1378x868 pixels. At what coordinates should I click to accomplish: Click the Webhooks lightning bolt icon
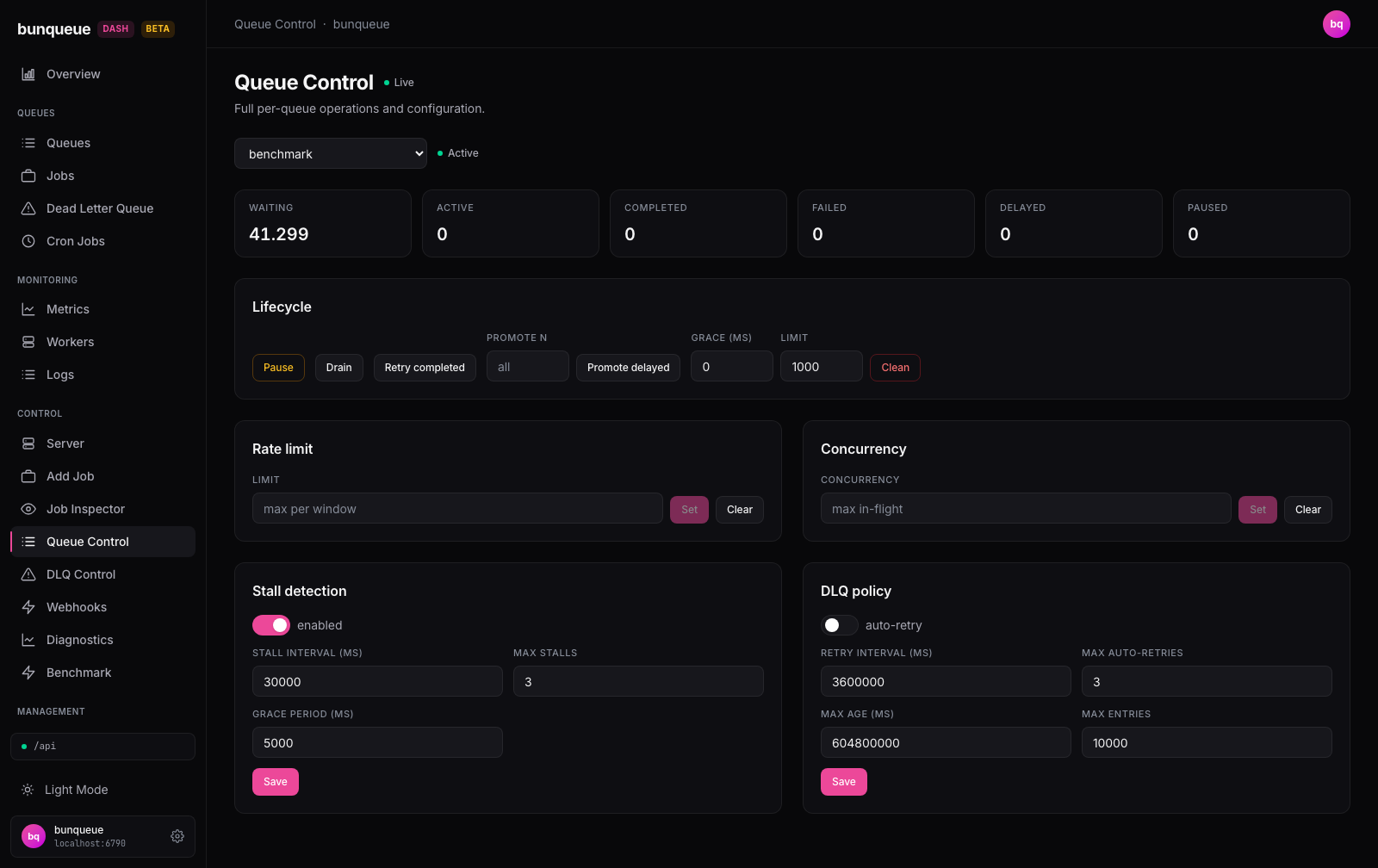(28, 607)
